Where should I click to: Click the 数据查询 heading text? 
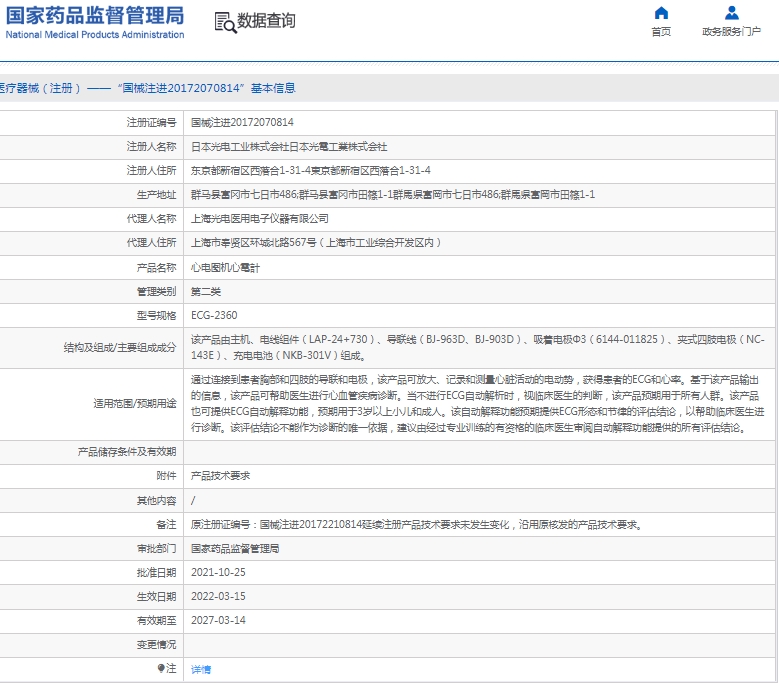pos(266,21)
